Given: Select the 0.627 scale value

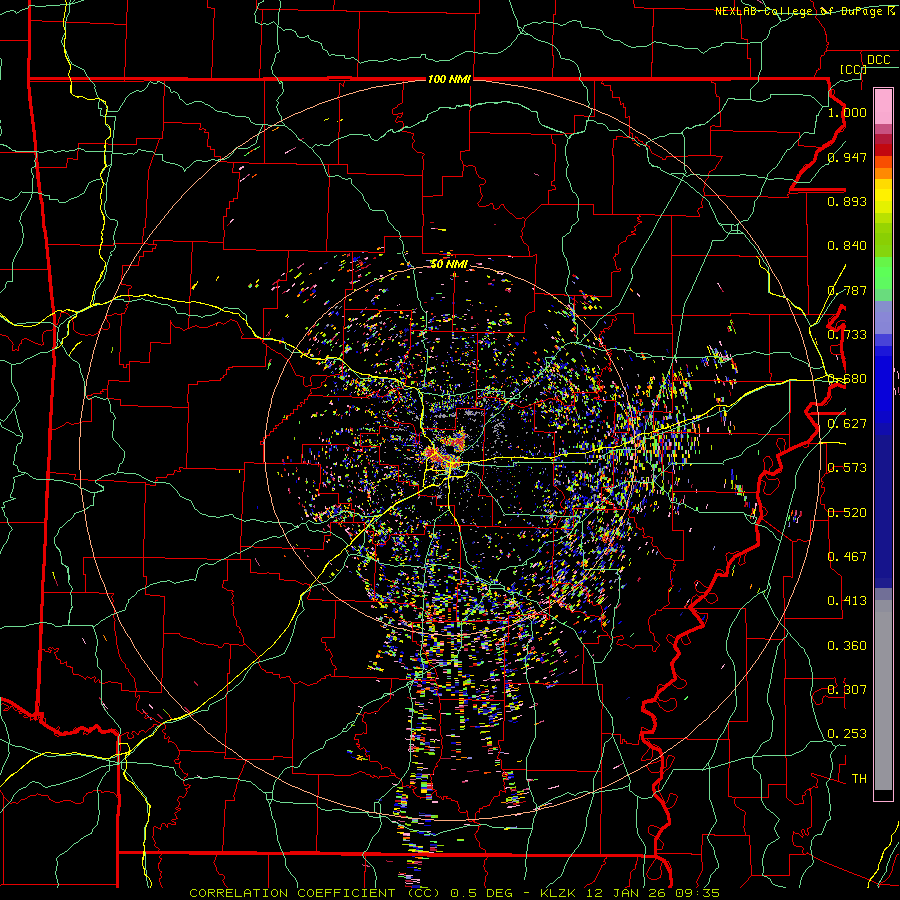Looking at the screenshot, I should (x=847, y=424).
